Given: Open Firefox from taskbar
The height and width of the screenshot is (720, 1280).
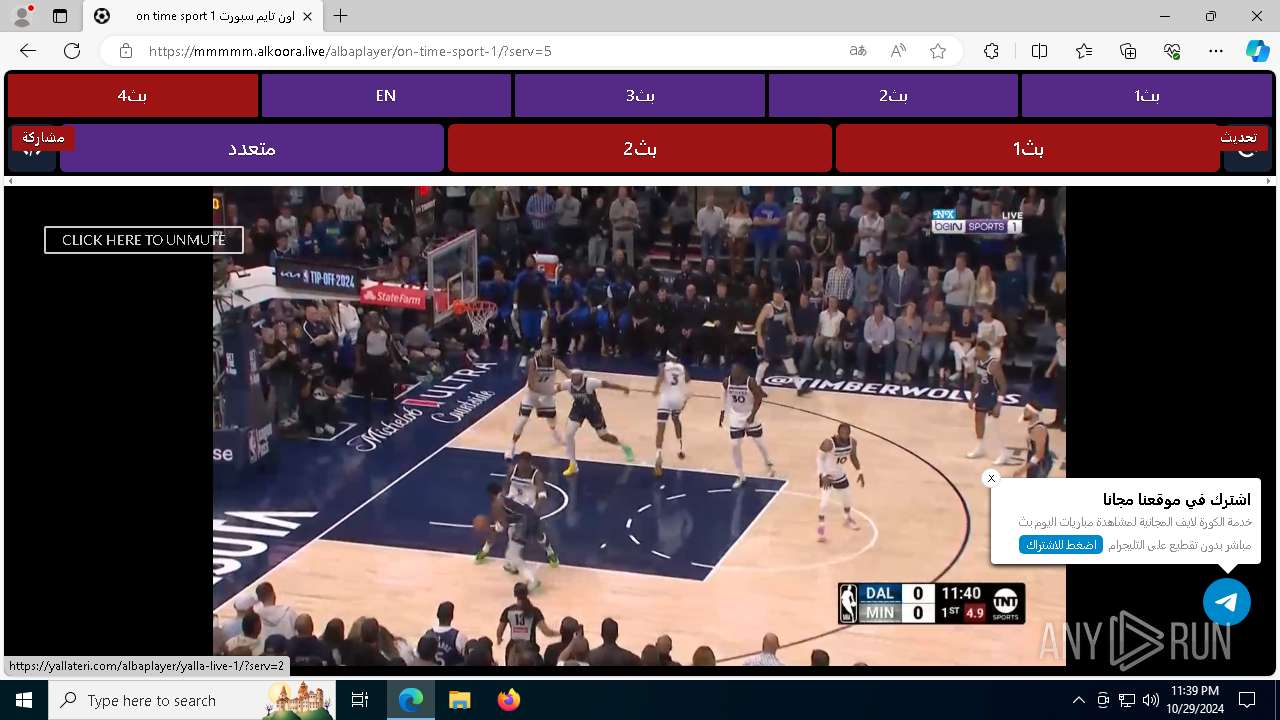Looking at the screenshot, I should tap(508, 700).
